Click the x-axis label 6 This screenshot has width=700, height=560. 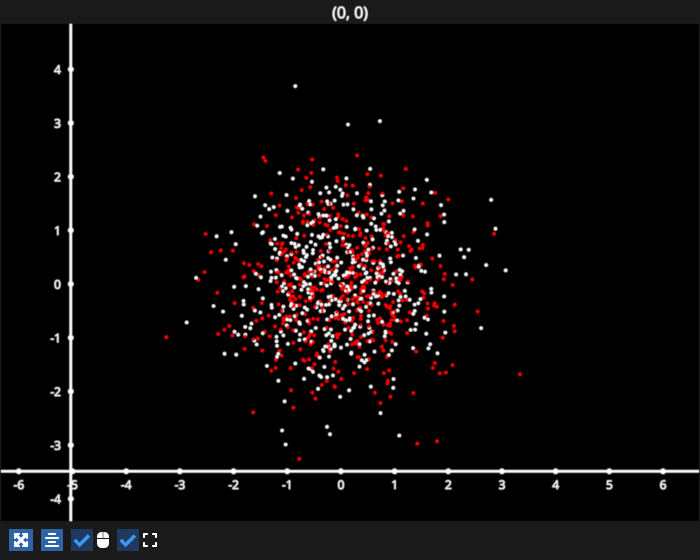662,485
